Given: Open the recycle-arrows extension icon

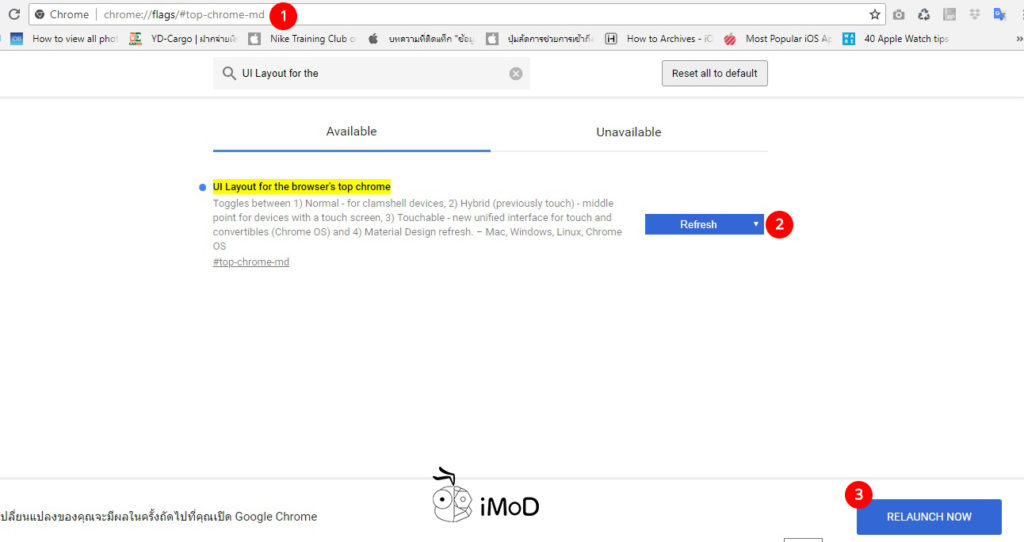Looking at the screenshot, I should coord(923,14).
